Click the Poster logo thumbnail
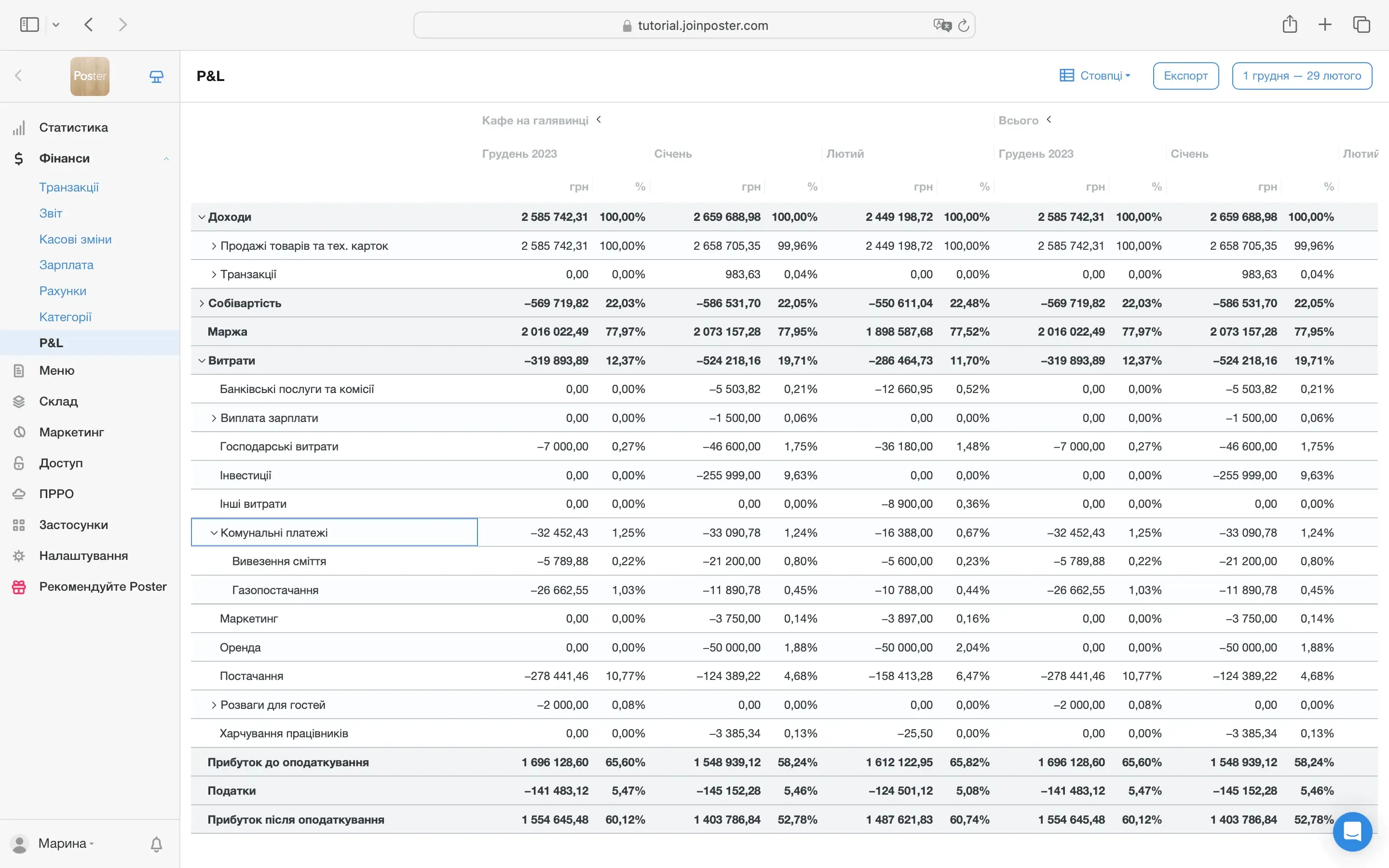Image resolution: width=1389 pixels, height=868 pixels. pos(90,76)
